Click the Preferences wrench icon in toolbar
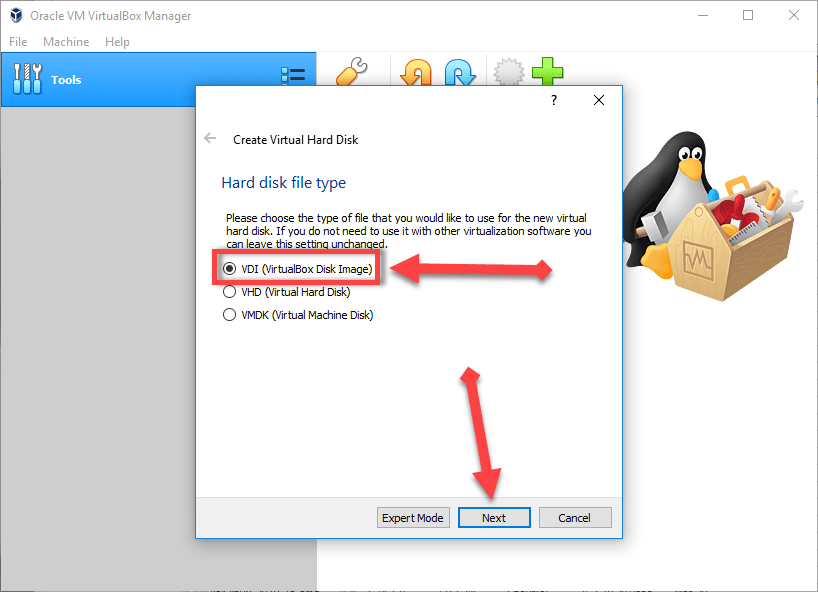The image size is (818, 592). pyautogui.click(x=350, y=73)
